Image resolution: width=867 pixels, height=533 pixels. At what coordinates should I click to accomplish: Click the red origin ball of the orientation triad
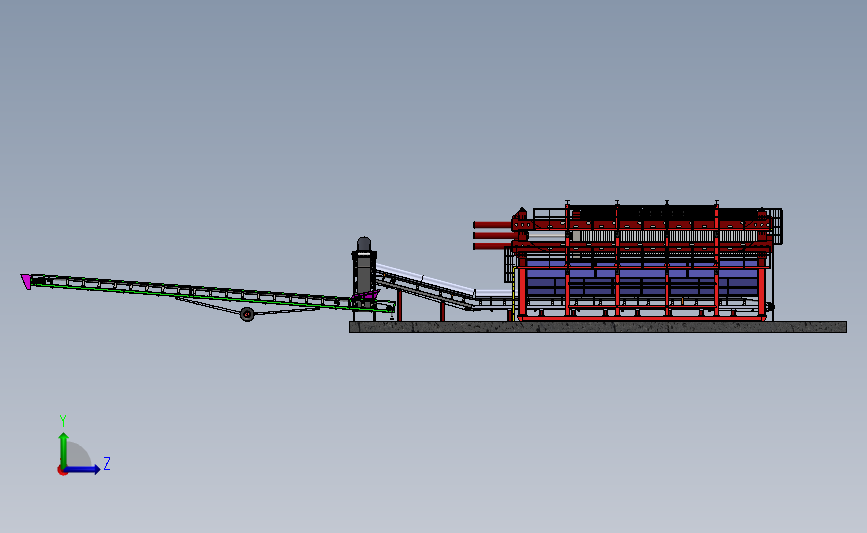click(x=62, y=471)
